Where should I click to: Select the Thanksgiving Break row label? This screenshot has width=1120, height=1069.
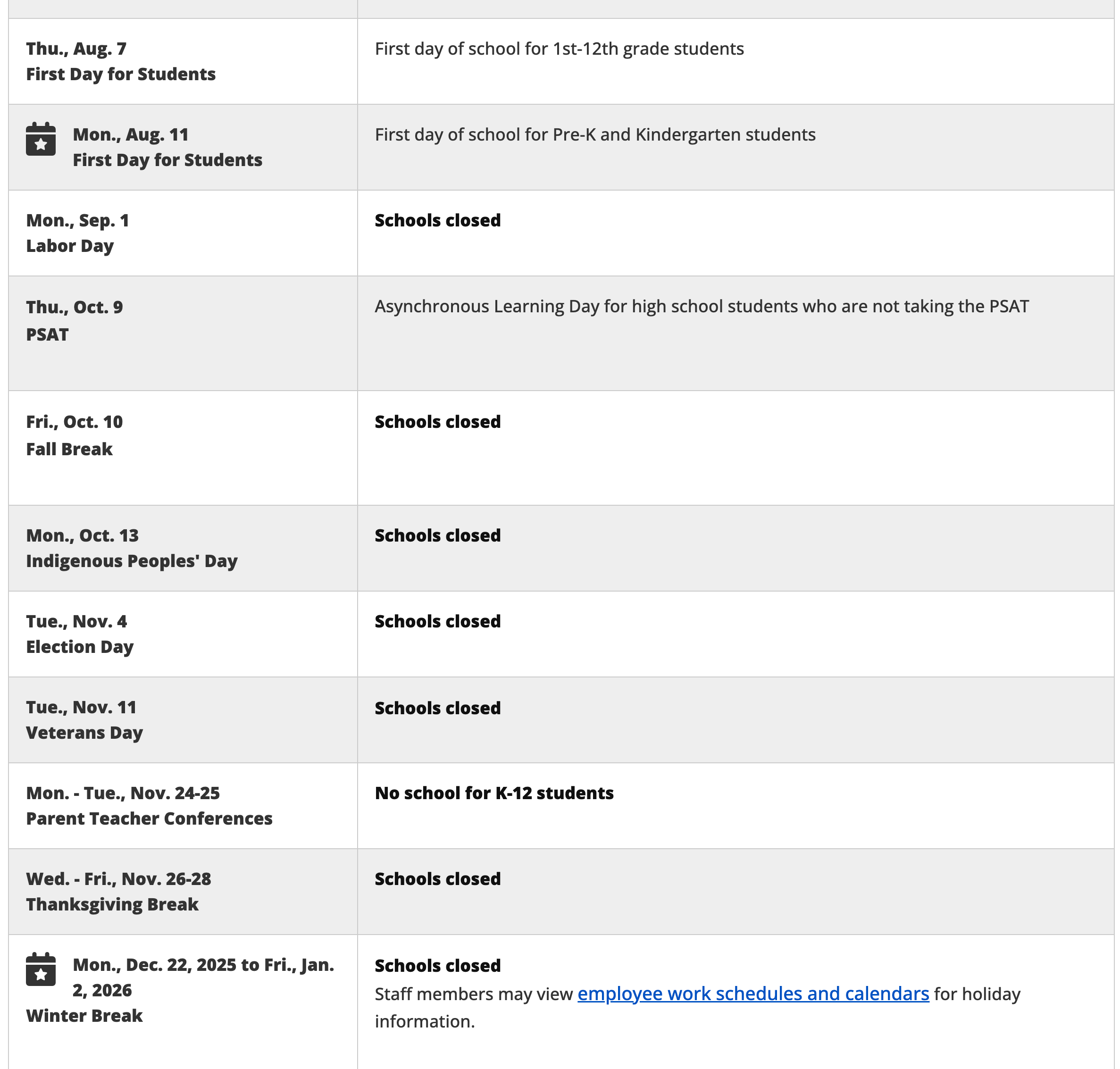(112, 905)
